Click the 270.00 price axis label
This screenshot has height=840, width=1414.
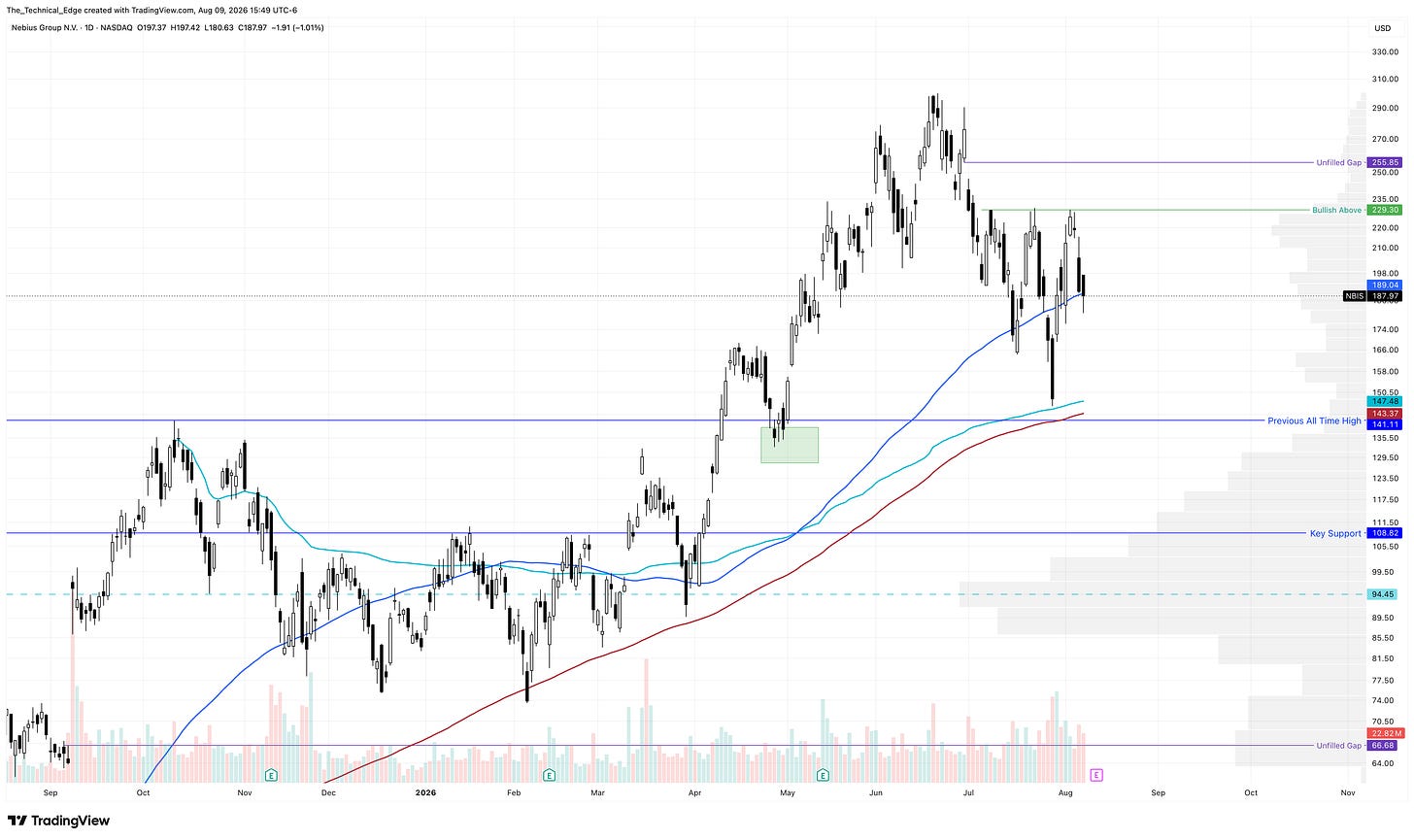(1384, 139)
